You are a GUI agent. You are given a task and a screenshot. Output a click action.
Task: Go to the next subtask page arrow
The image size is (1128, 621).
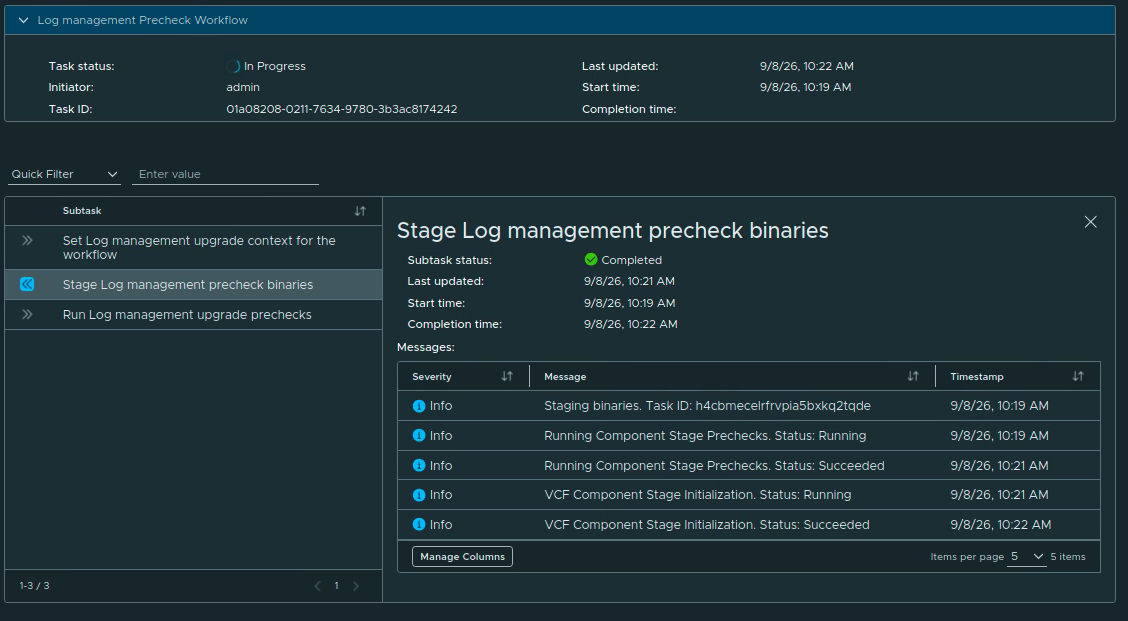tap(355, 586)
